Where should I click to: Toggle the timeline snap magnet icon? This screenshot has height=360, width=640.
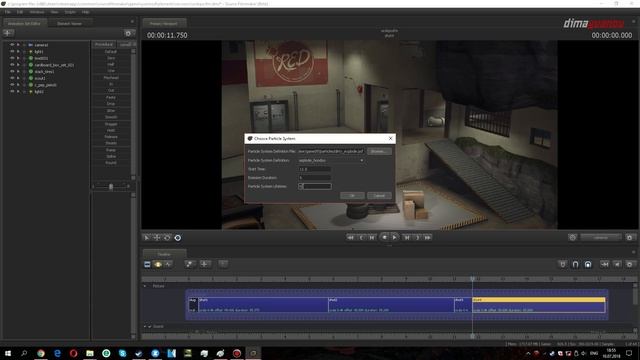point(575,264)
